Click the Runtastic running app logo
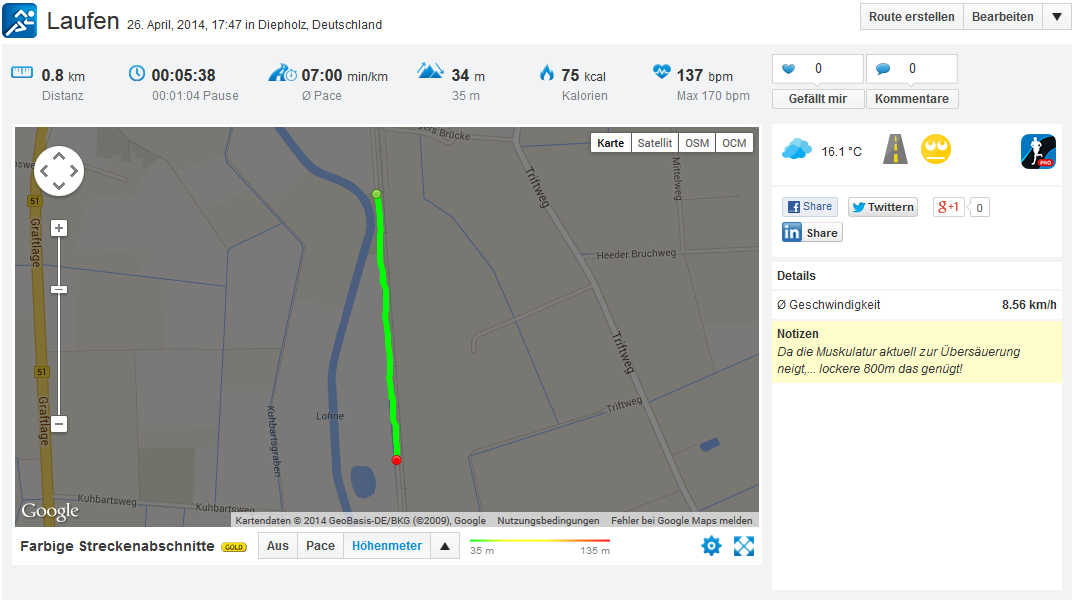Screen dimensions: 1074x602 pos(20,20)
